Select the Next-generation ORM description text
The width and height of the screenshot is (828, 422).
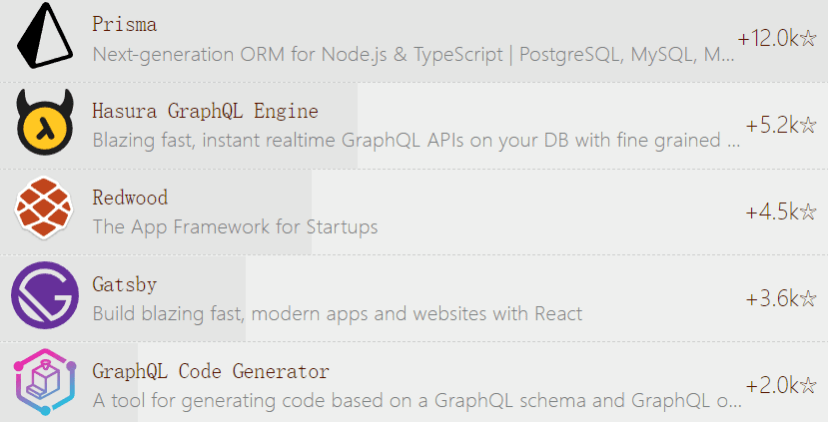coord(413,54)
